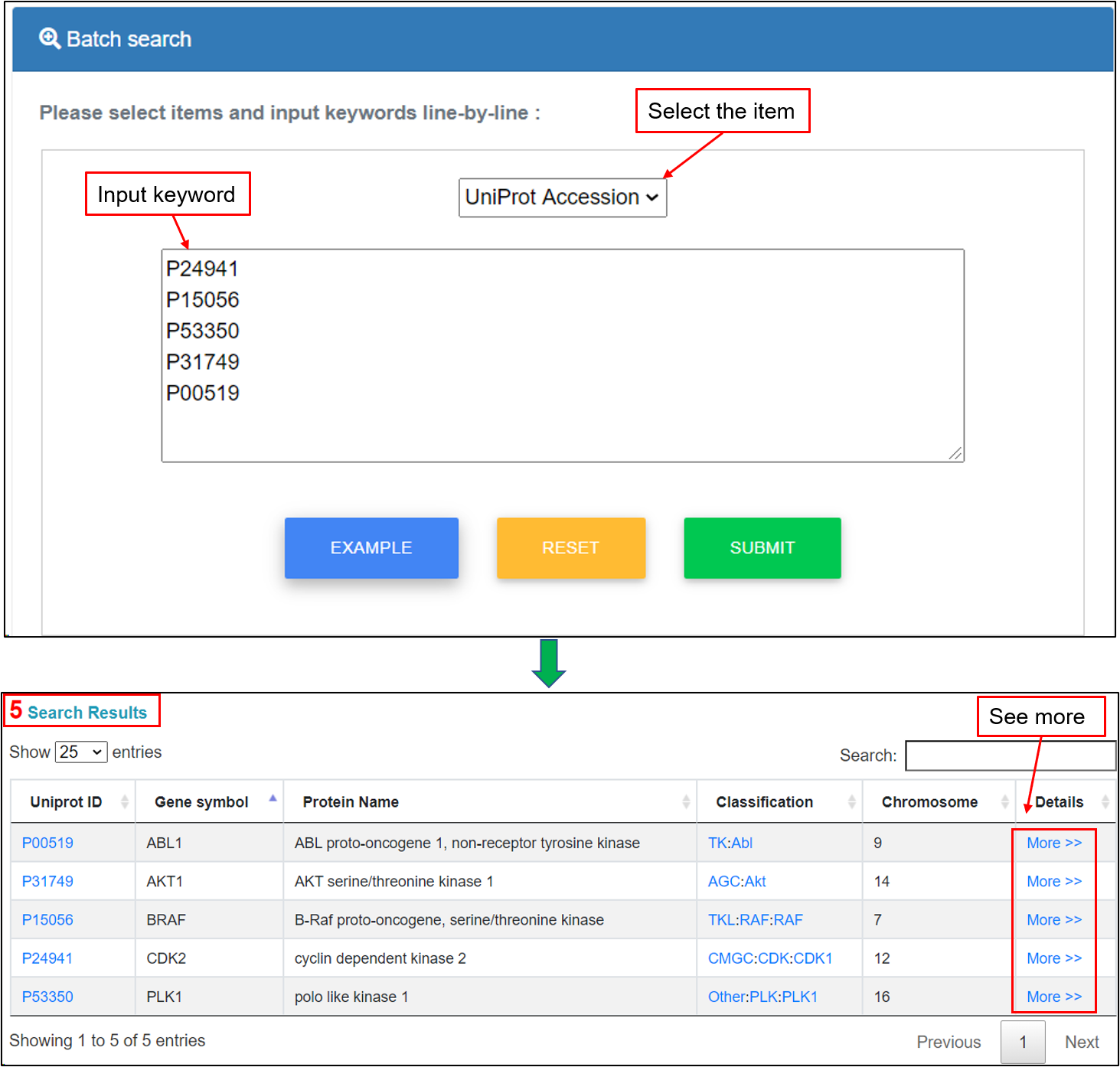1120x1067 pixels.
Task: Load sample input with EXAMPLE button
Action: click(x=371, y=548)
